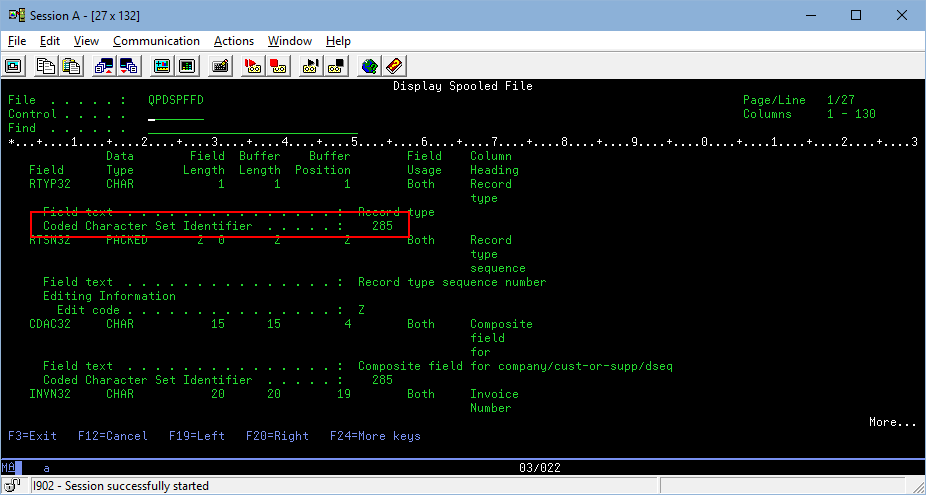Click the F12=Cancel function key
This screenshot has width=926, height=495.
pyautogui.click(x=113, y=436)
